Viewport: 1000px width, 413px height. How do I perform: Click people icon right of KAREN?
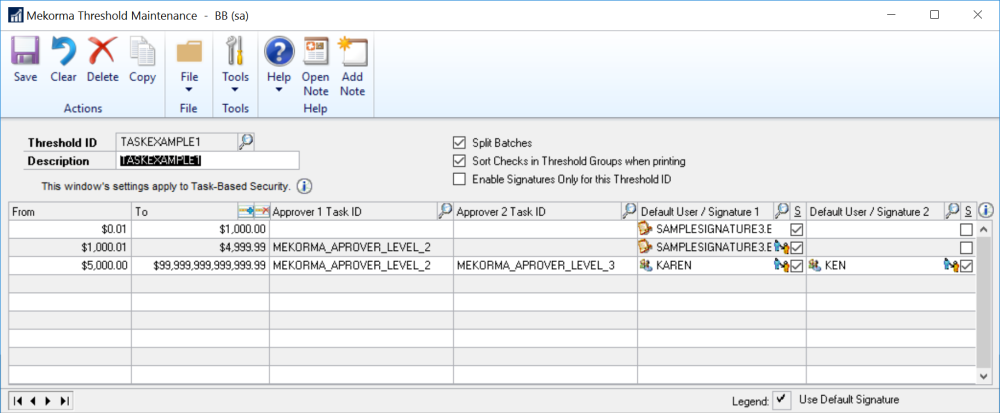782,265
